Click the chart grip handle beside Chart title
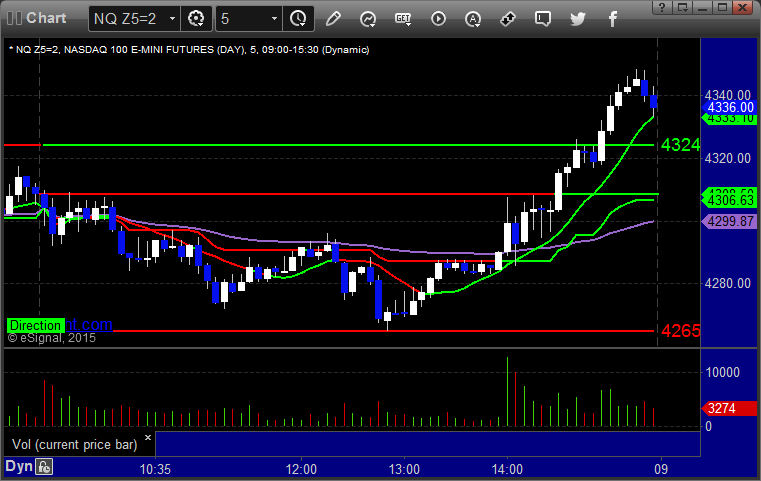Viewport: 761px width, 481px height. pyautogui.click(x=15, y=18)
